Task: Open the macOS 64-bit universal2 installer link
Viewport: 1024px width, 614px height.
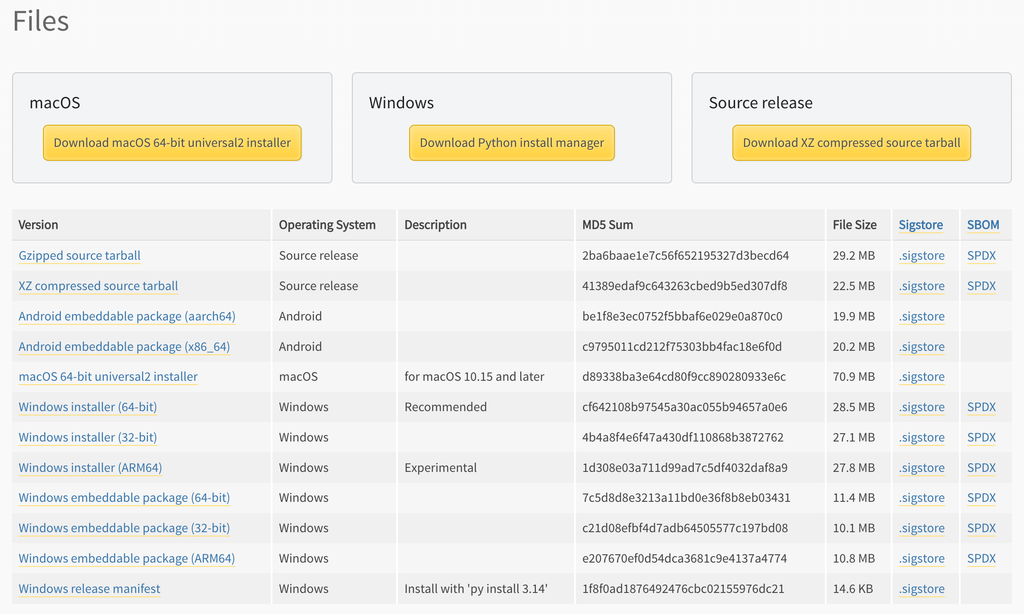Action: [x=108, y=376]
